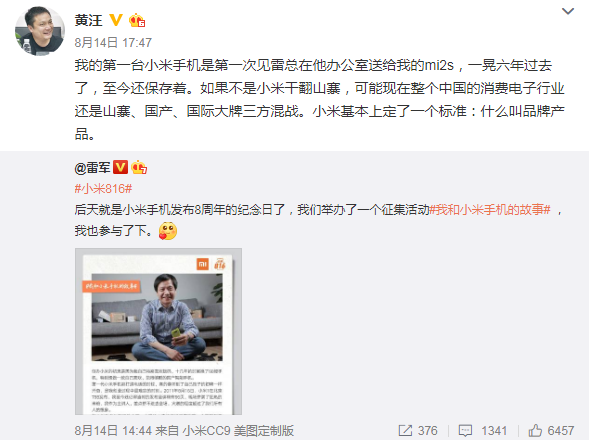Click the yellow verified V badge beside 黄汪
Screen dimensions: 589x440
pyautogui.click(x=116, y=20)
